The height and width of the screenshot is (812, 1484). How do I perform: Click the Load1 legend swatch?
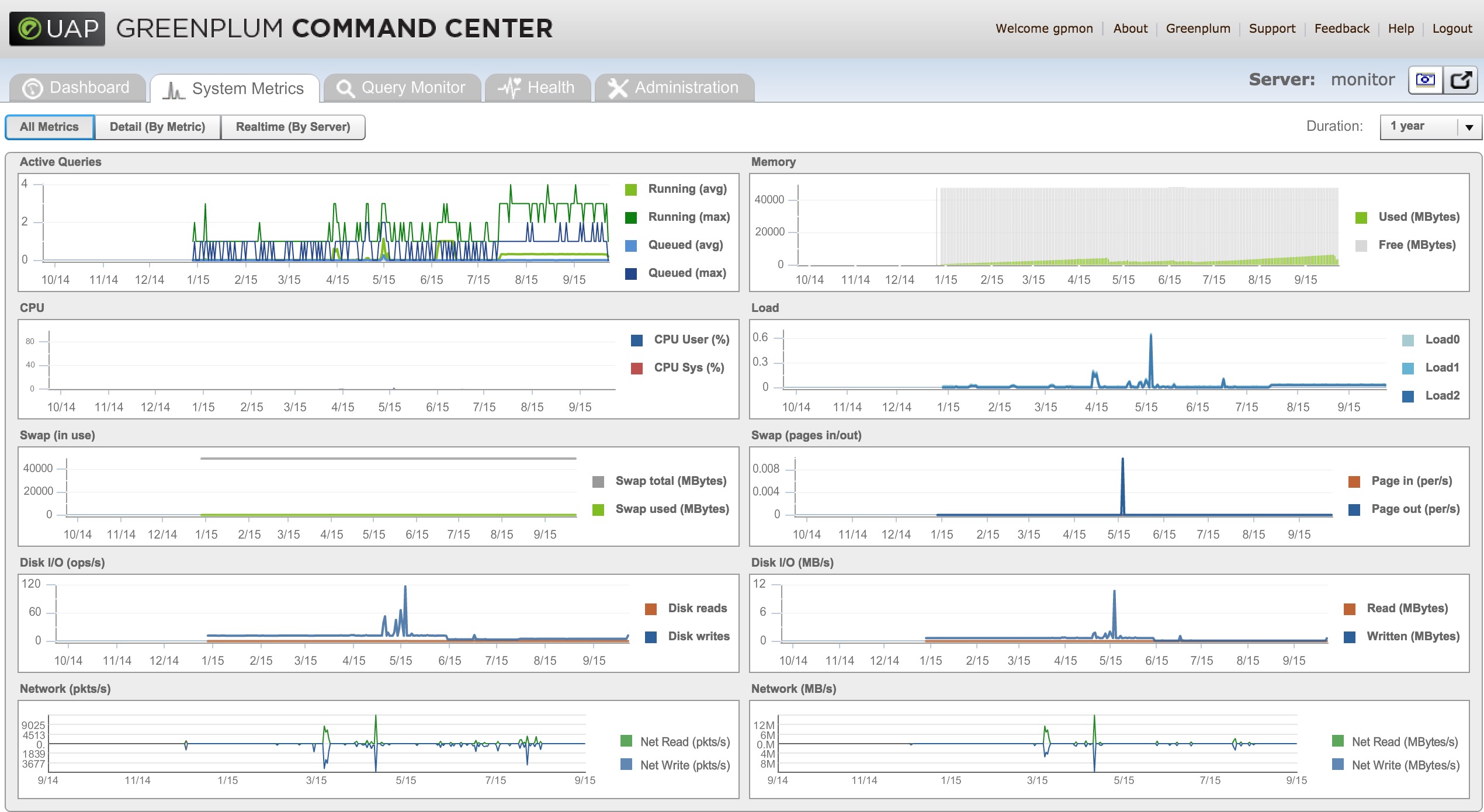(1408, 368)
